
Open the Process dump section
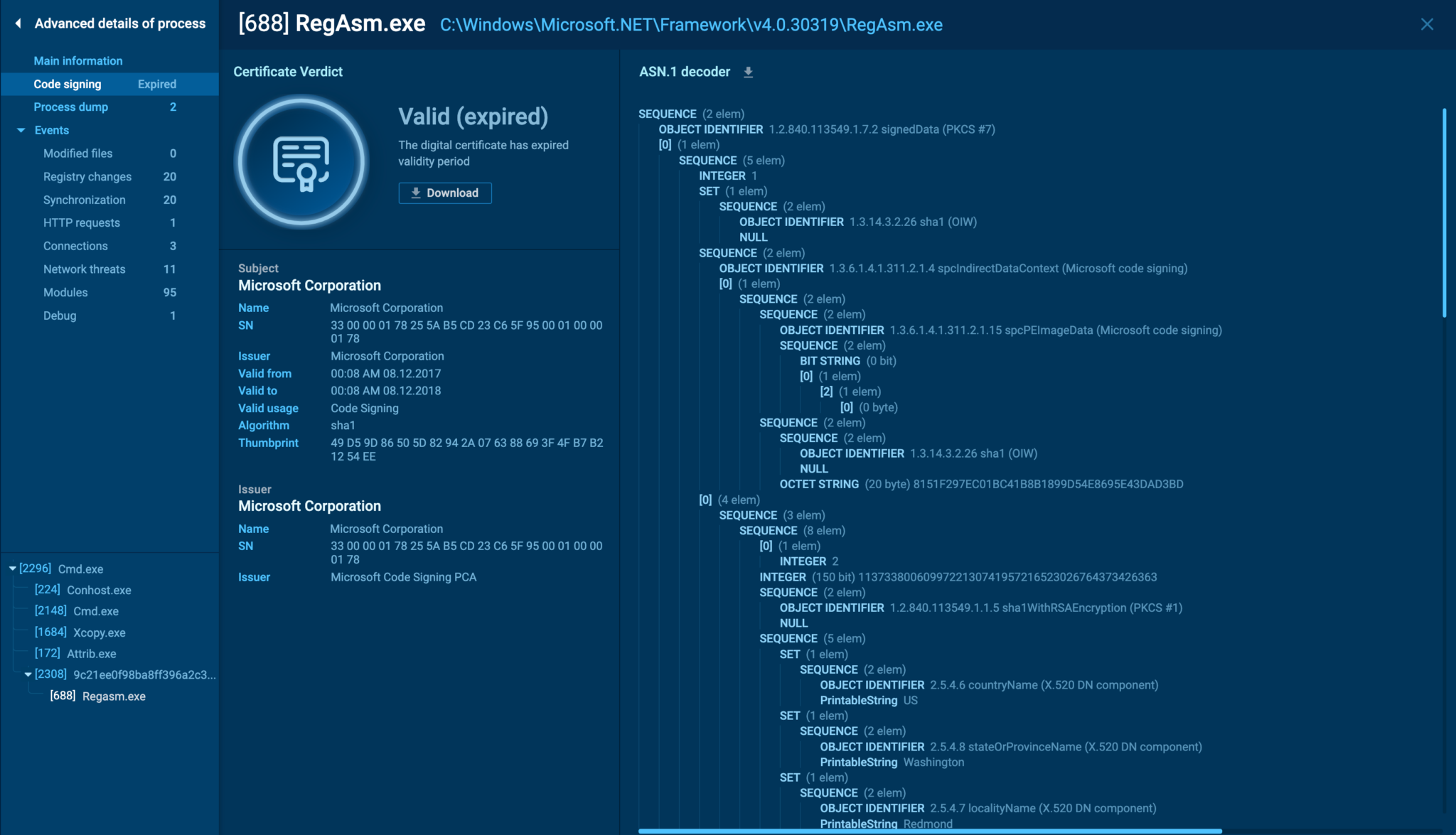click(71, 107)
